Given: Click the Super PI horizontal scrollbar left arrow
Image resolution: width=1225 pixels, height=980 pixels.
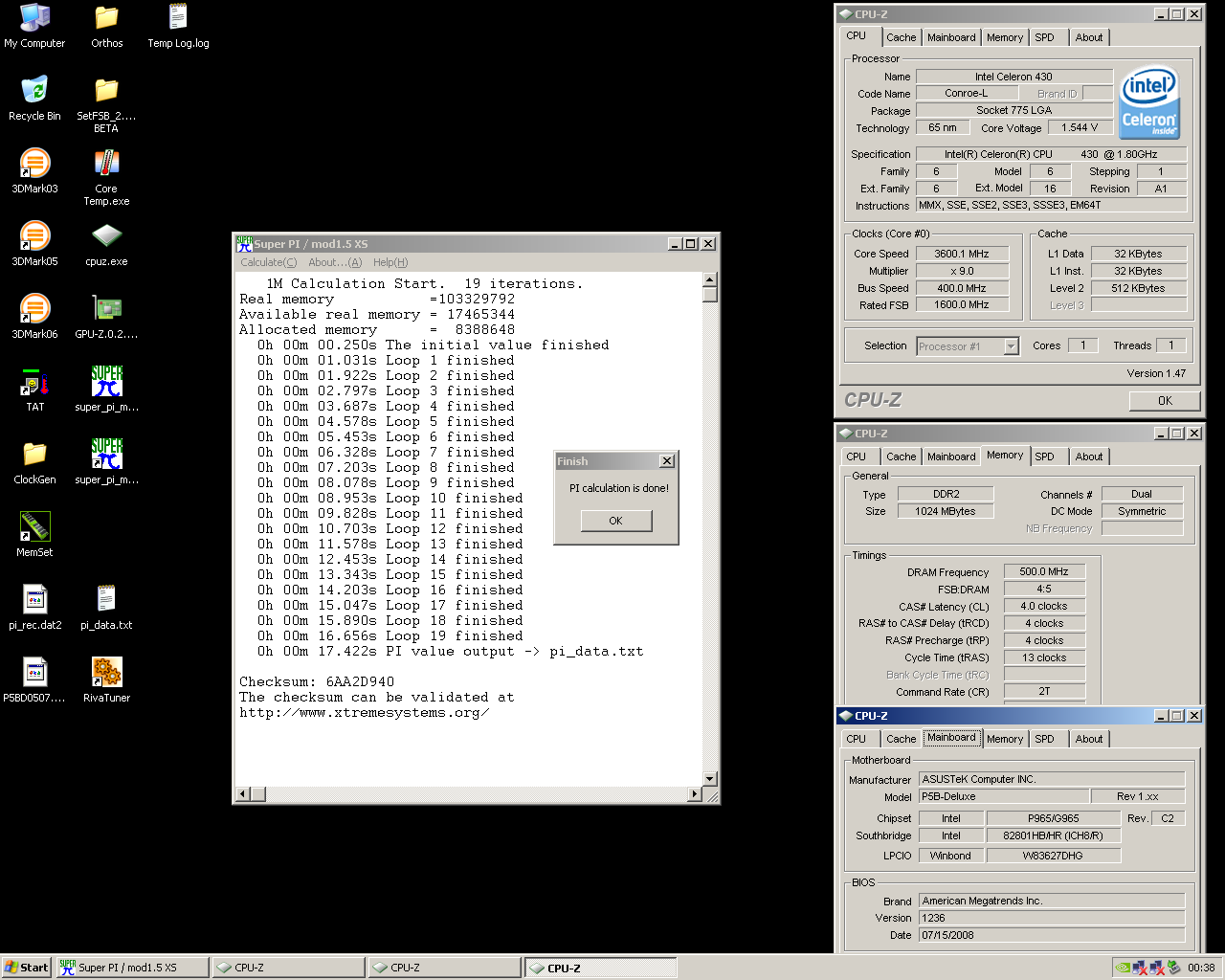Looking at the screenshot, I should tap(243, 794).
